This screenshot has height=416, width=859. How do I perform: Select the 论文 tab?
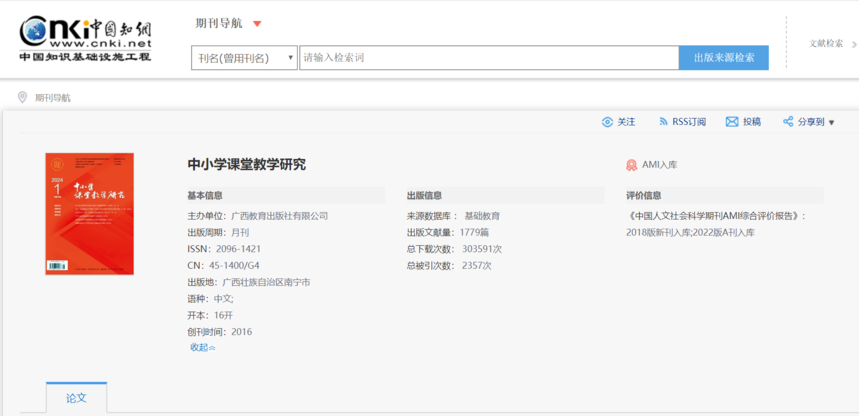pos(77,398)
